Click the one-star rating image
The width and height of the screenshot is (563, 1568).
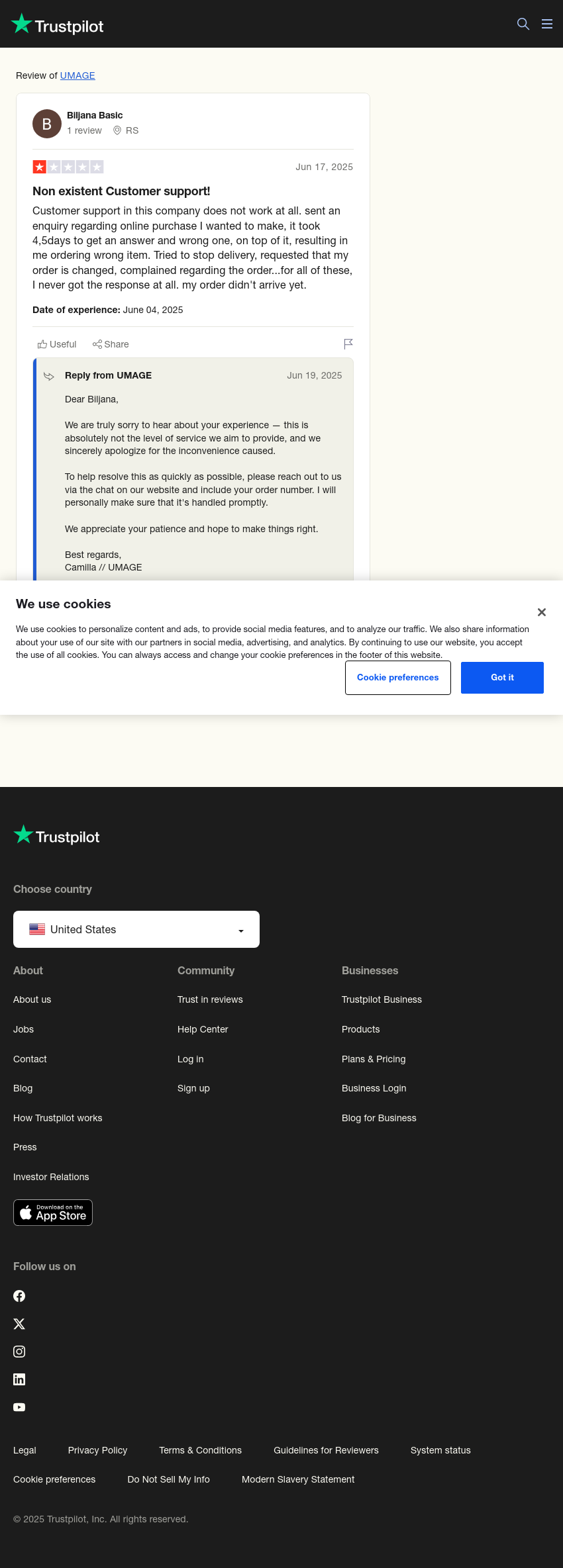click(x=68, y=167)
